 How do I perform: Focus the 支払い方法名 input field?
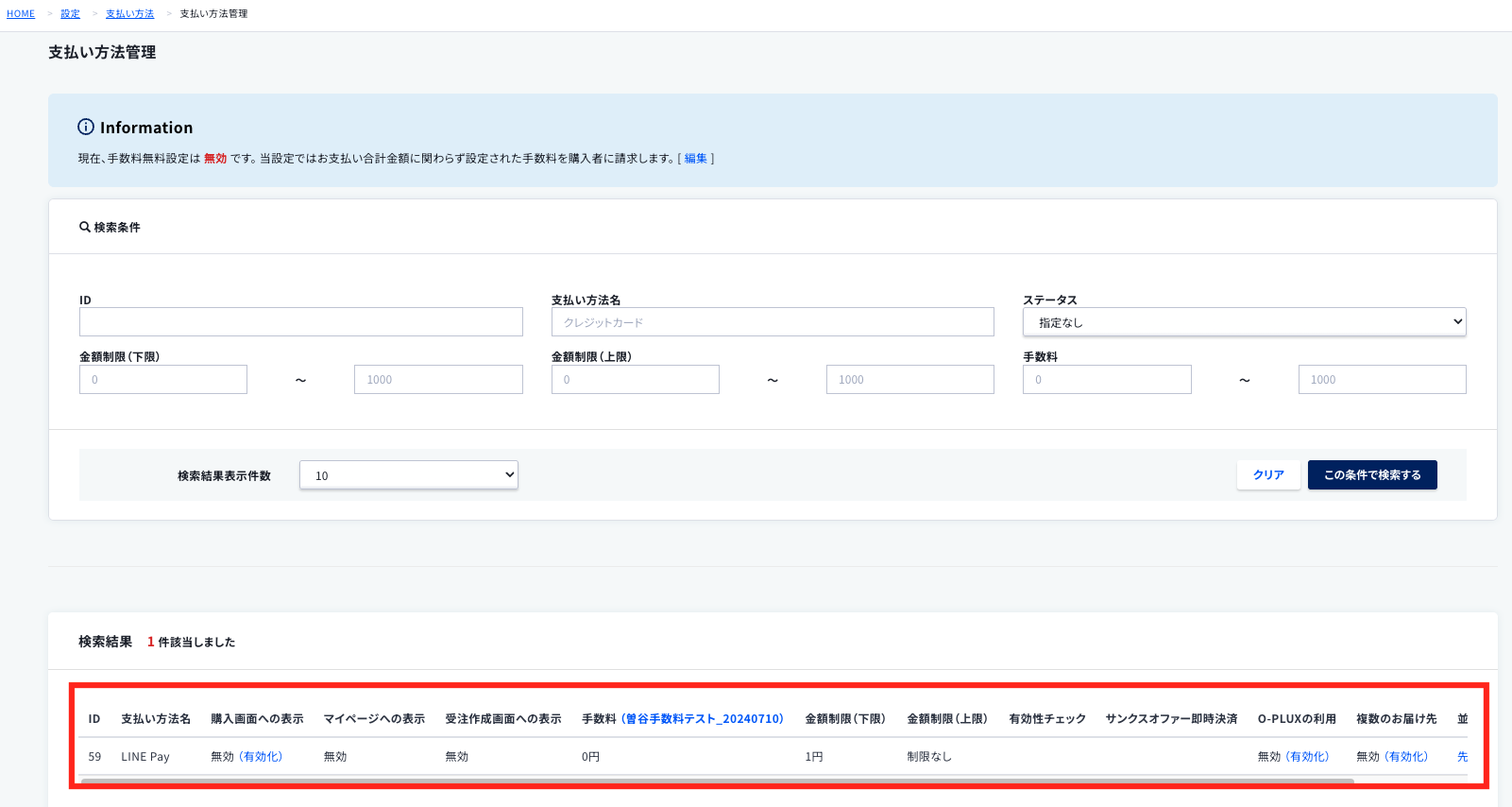tap(773, 322)
